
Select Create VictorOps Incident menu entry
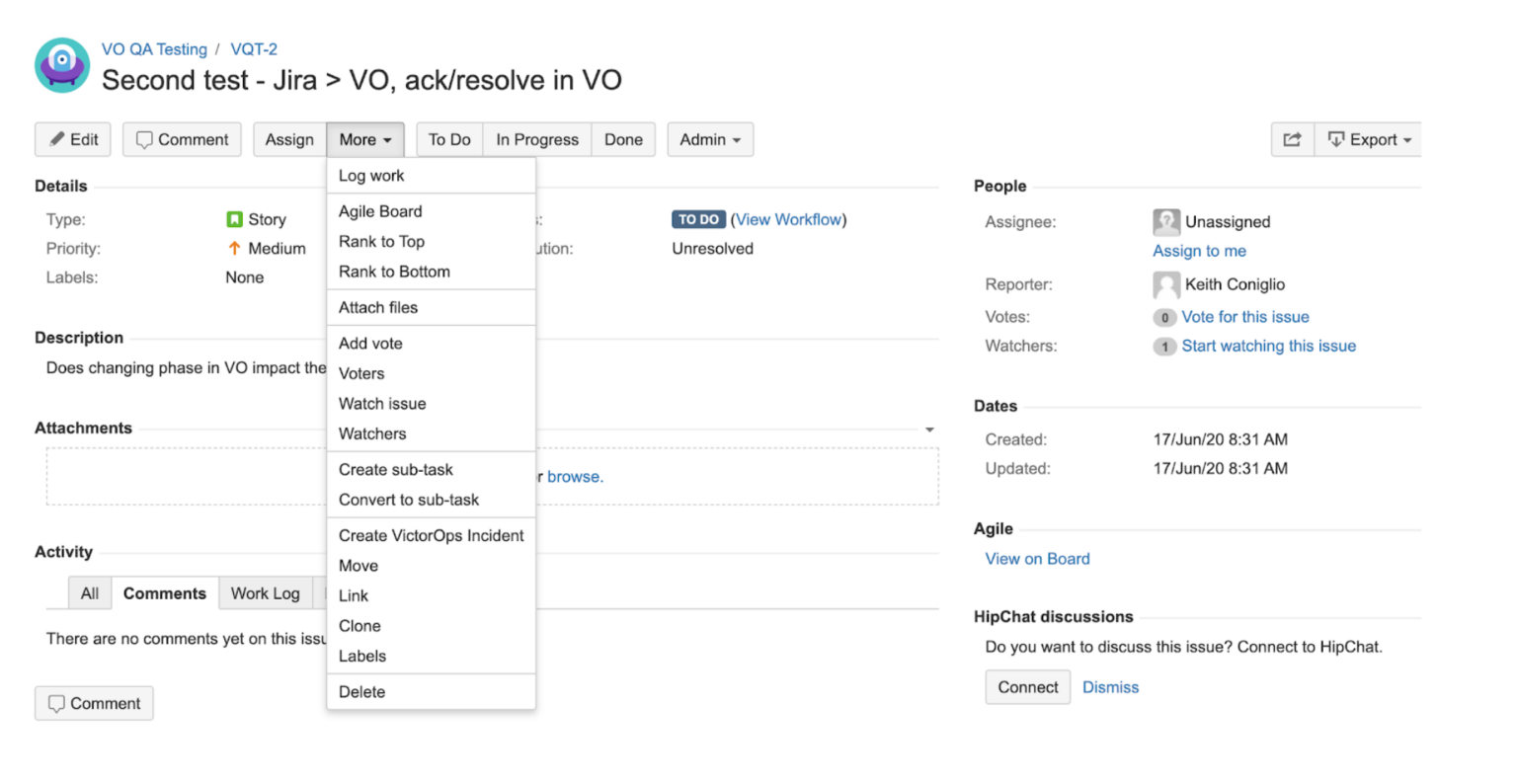tap(431, 535)
